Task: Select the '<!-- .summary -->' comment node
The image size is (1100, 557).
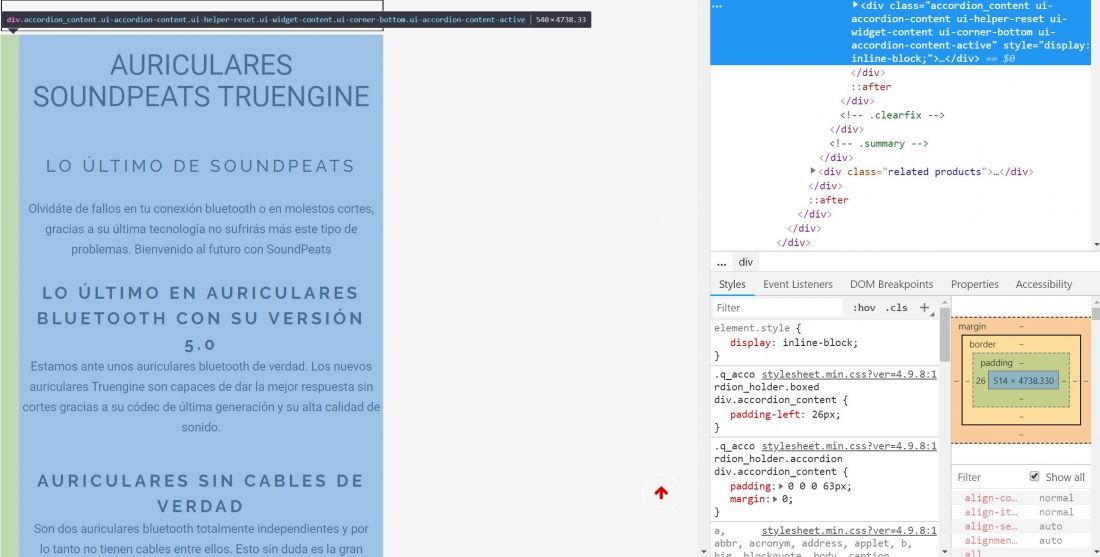Action: [879, 143]
